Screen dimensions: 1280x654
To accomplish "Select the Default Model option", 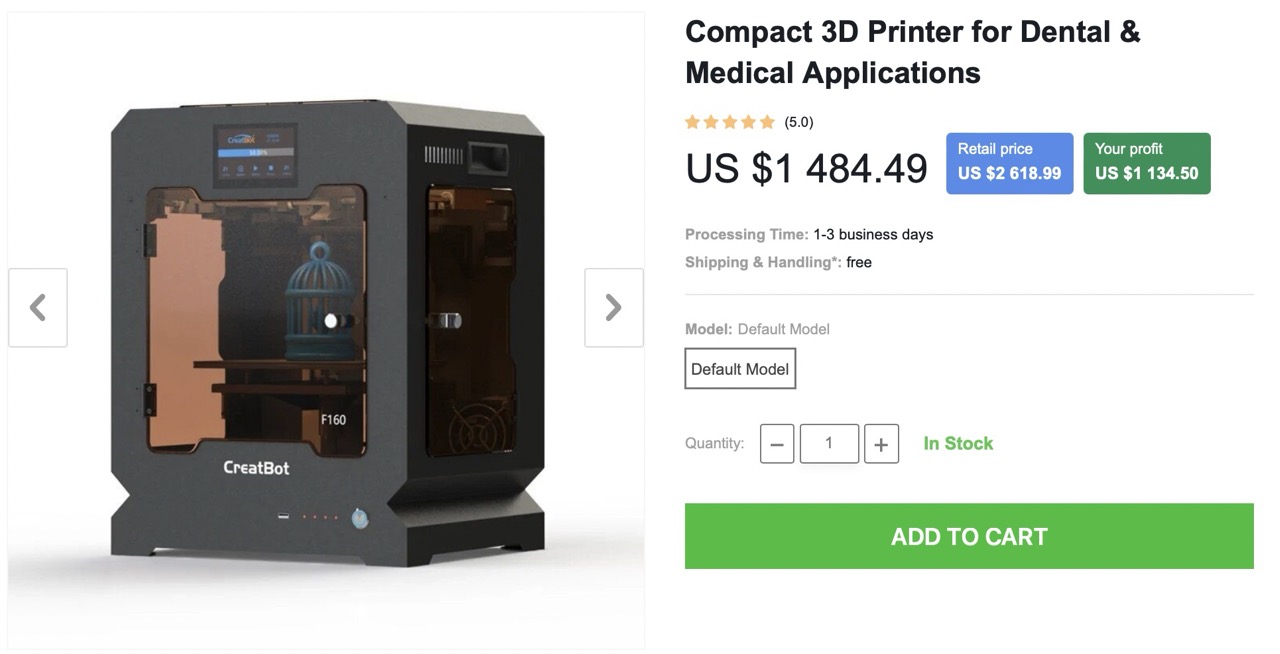I will point(740,369).
